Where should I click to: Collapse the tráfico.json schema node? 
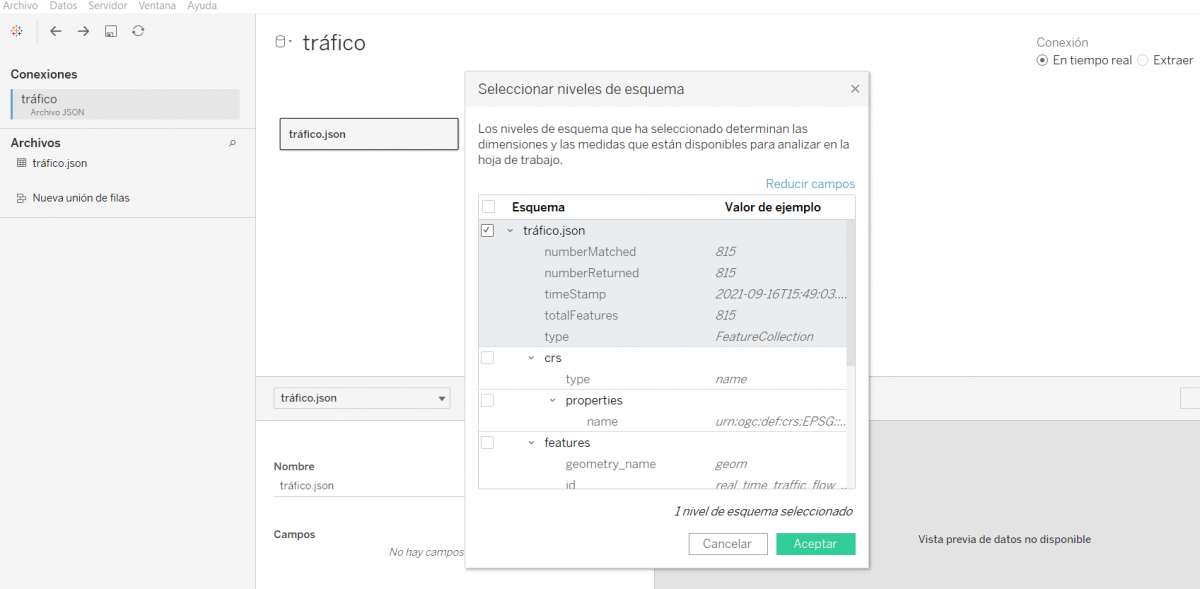pos(509,230)
